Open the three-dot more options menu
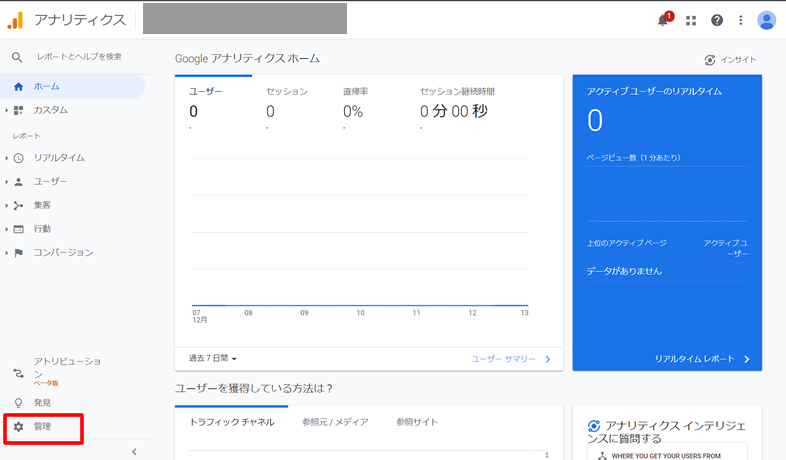This screenshot has width=786, height=460. (740, 20)
